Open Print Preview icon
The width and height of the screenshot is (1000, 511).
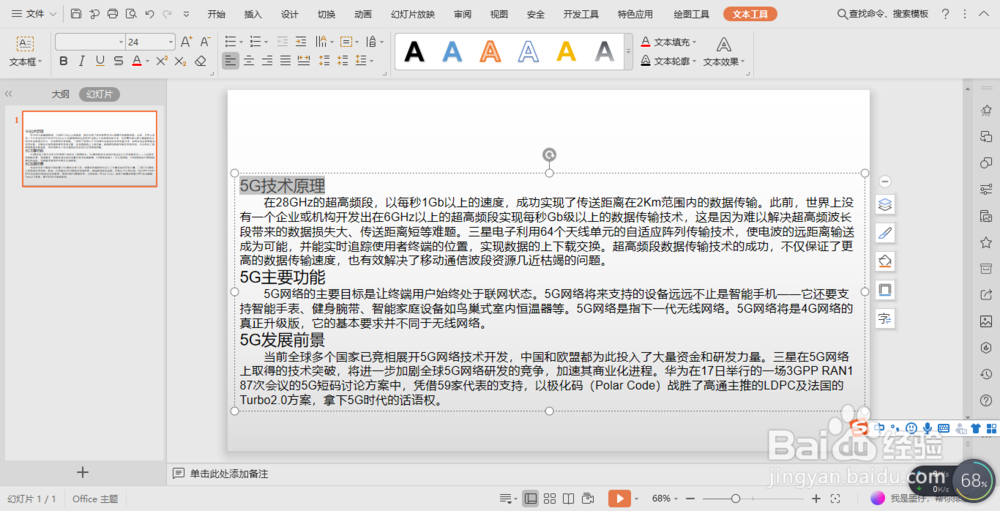tap(131, 14)
